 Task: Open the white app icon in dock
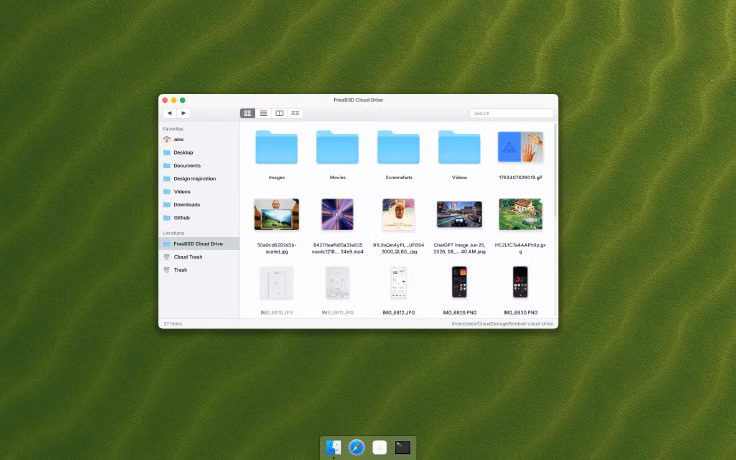tap(380, 447)
